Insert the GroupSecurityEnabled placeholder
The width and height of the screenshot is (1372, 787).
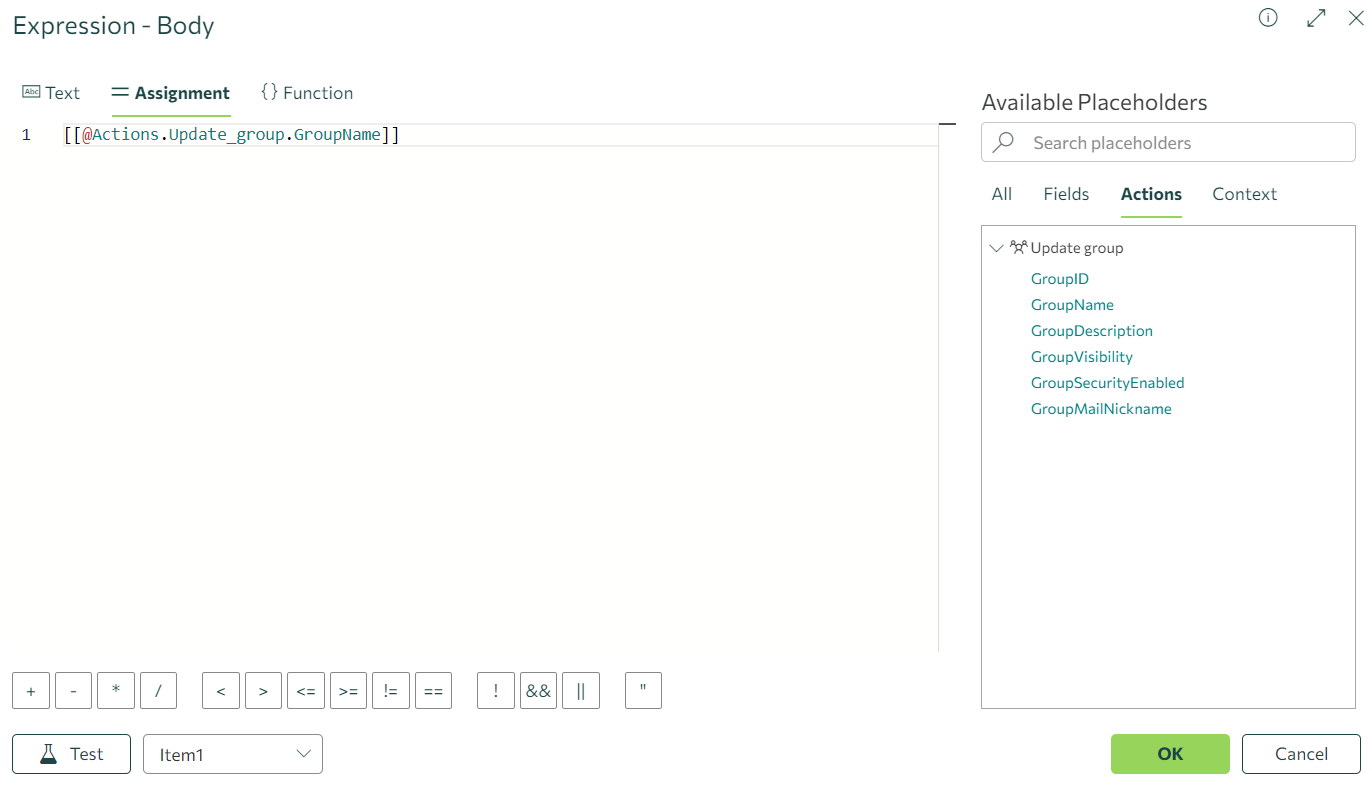pos(1107,383)
